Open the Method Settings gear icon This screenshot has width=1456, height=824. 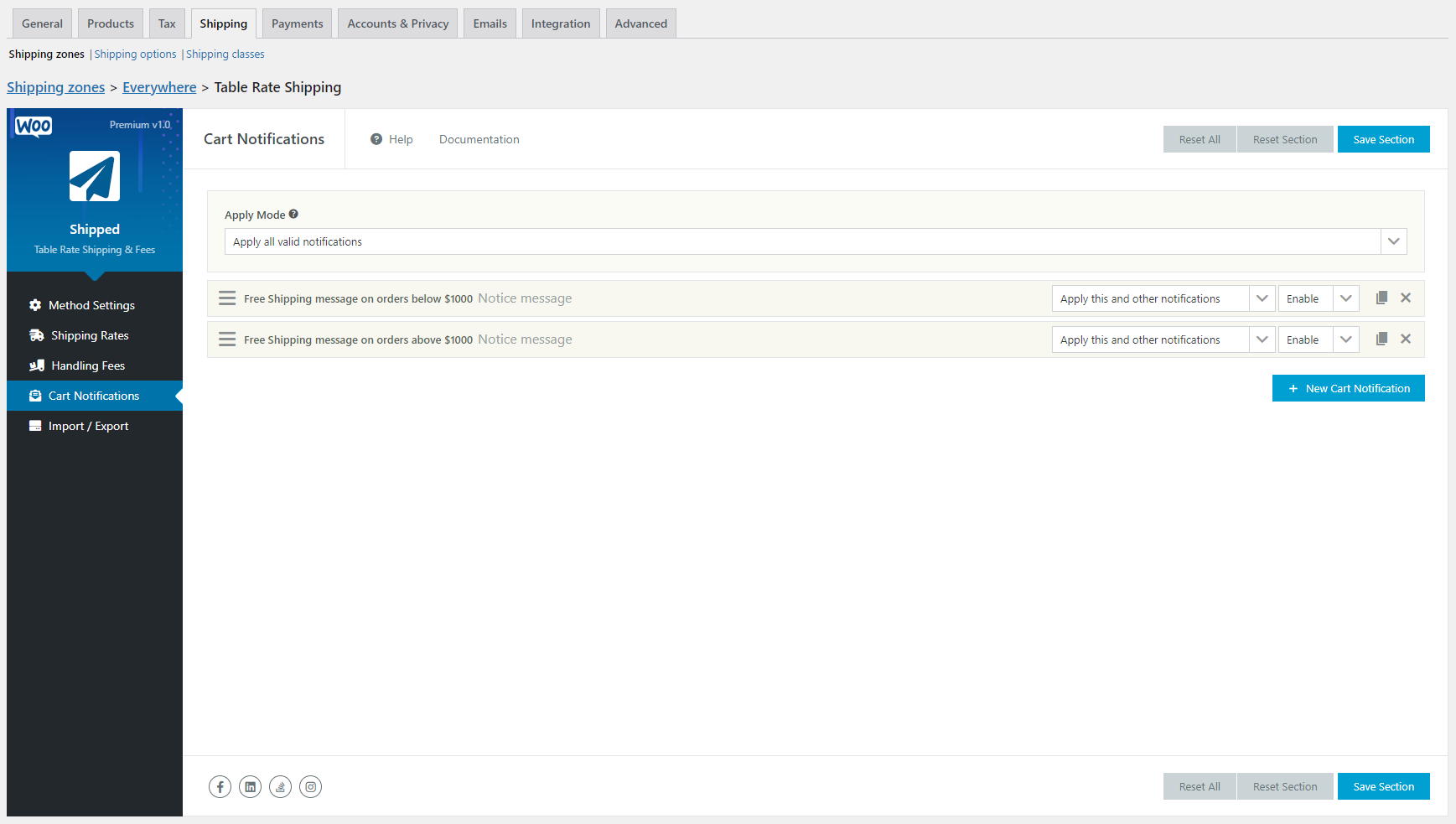click(x=34, y=304)
